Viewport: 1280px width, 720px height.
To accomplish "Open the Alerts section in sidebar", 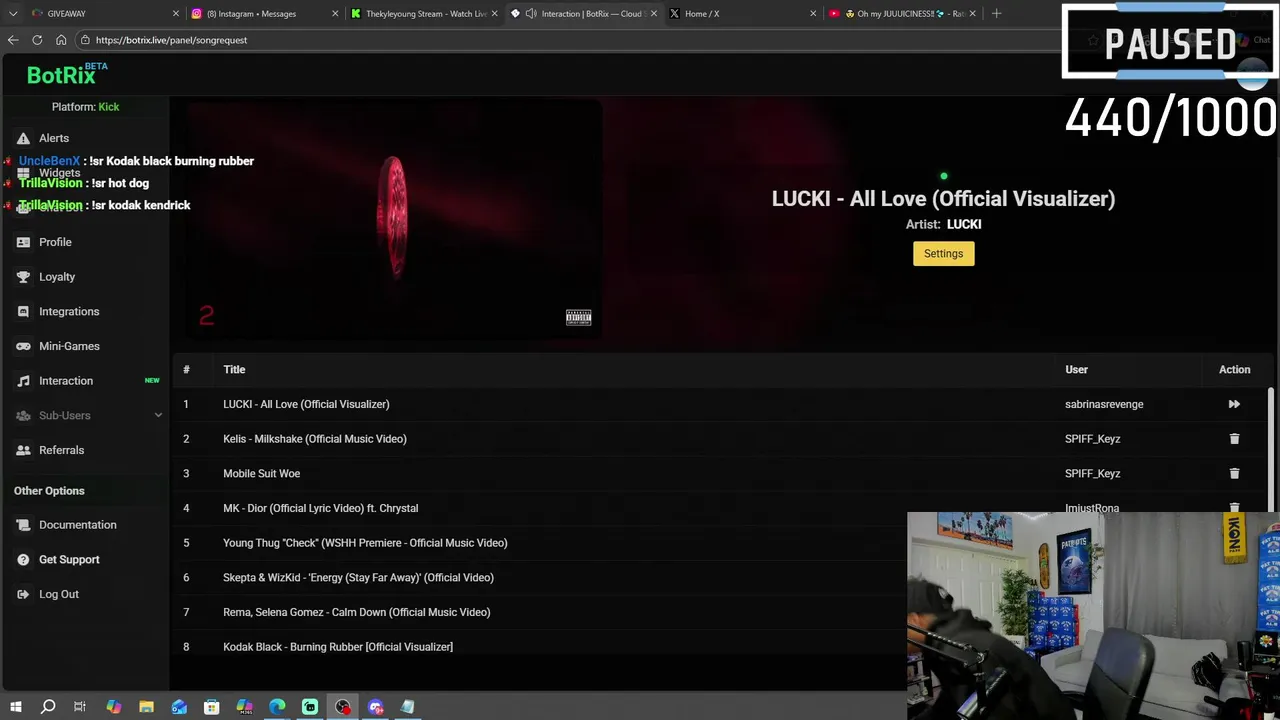I will click(x=54, y=138).
